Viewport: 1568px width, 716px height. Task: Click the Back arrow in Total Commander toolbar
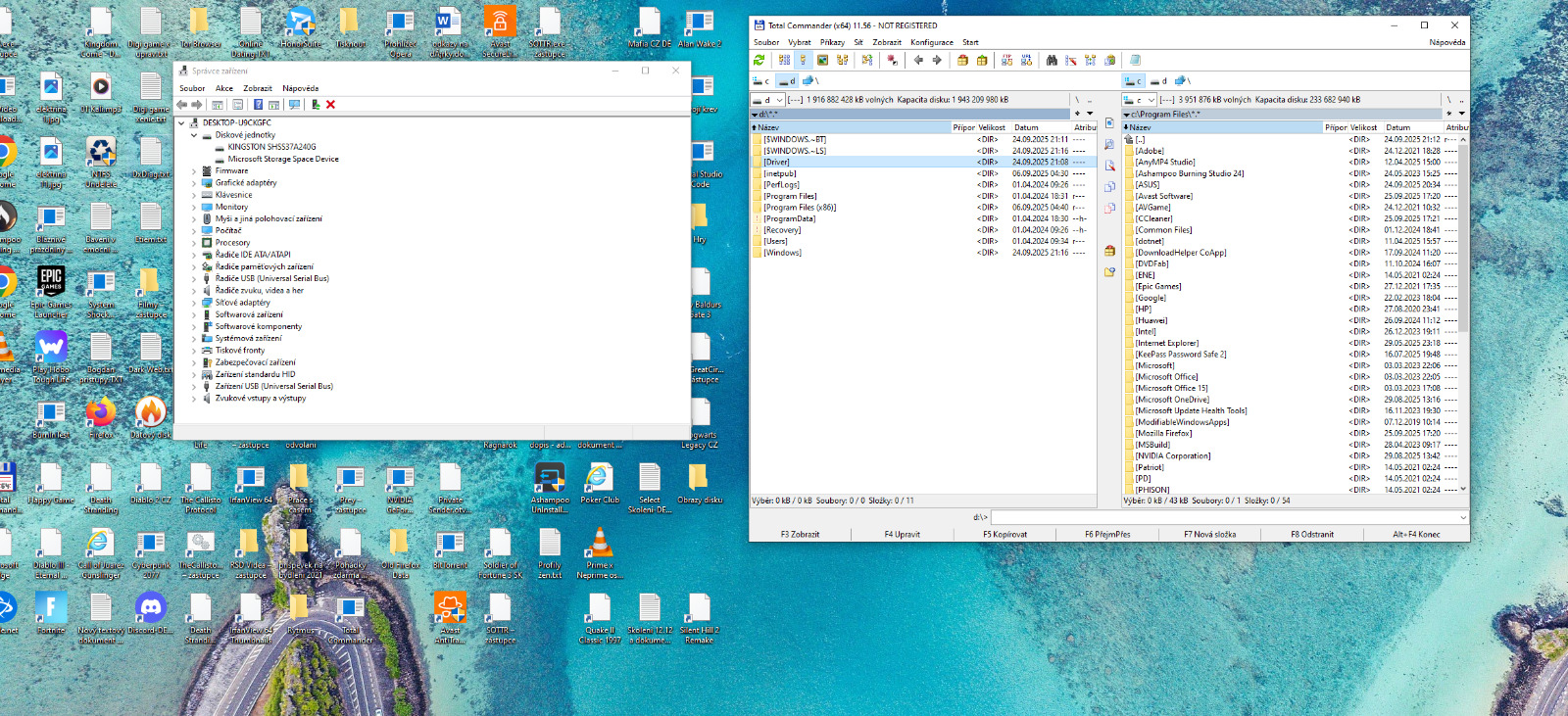click(918, 61)
